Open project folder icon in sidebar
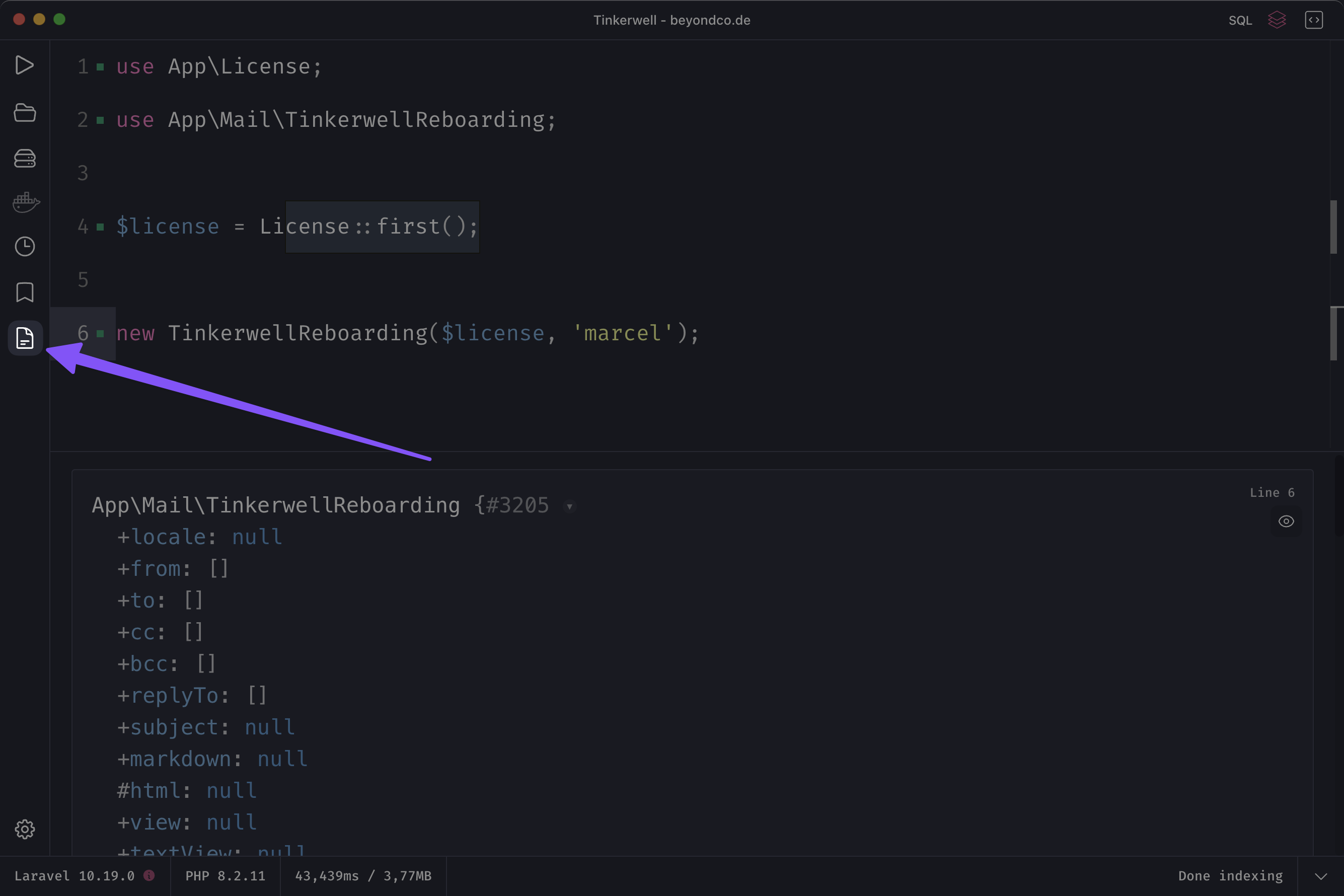Viewport: 1344px width, 896px height. [25, 113]
